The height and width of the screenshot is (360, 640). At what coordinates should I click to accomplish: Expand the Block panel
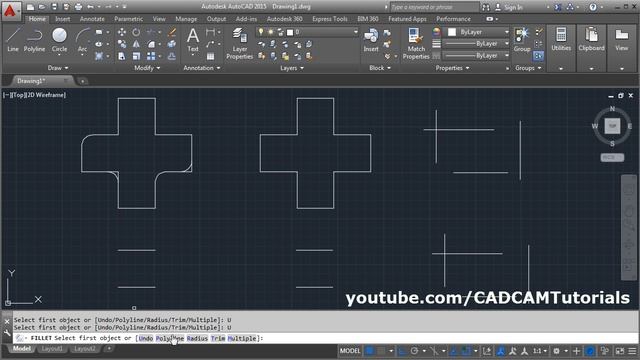pyautogui.click(x=380, y=68)
